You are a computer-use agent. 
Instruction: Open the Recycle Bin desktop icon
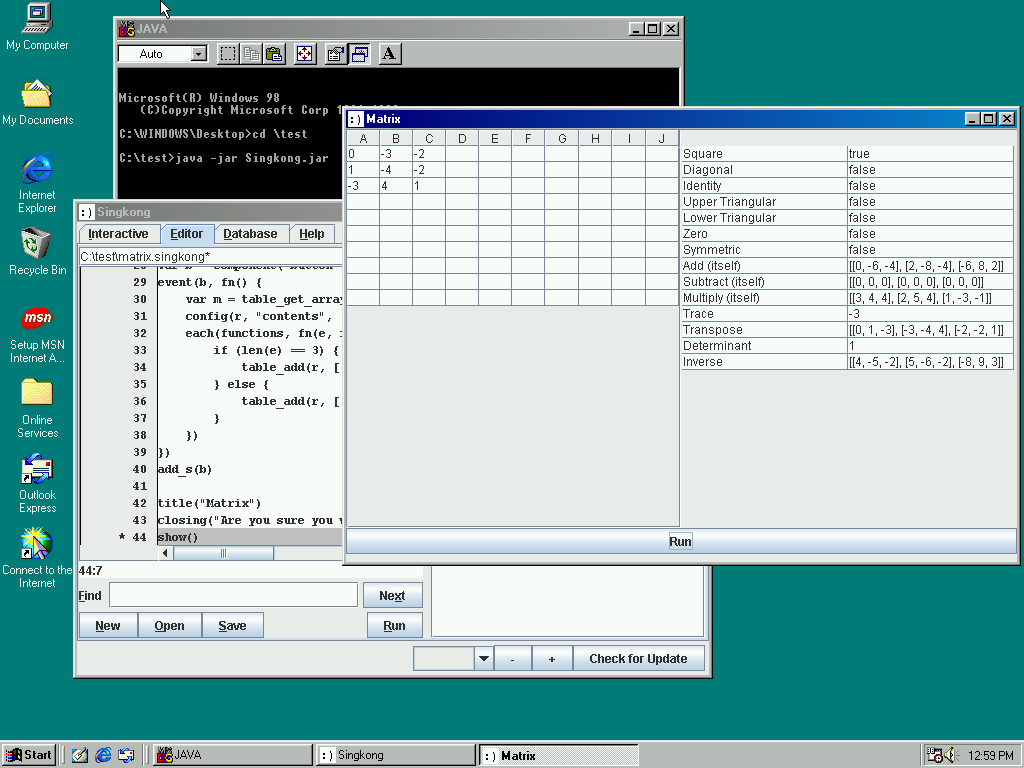(x=37, y=251)
